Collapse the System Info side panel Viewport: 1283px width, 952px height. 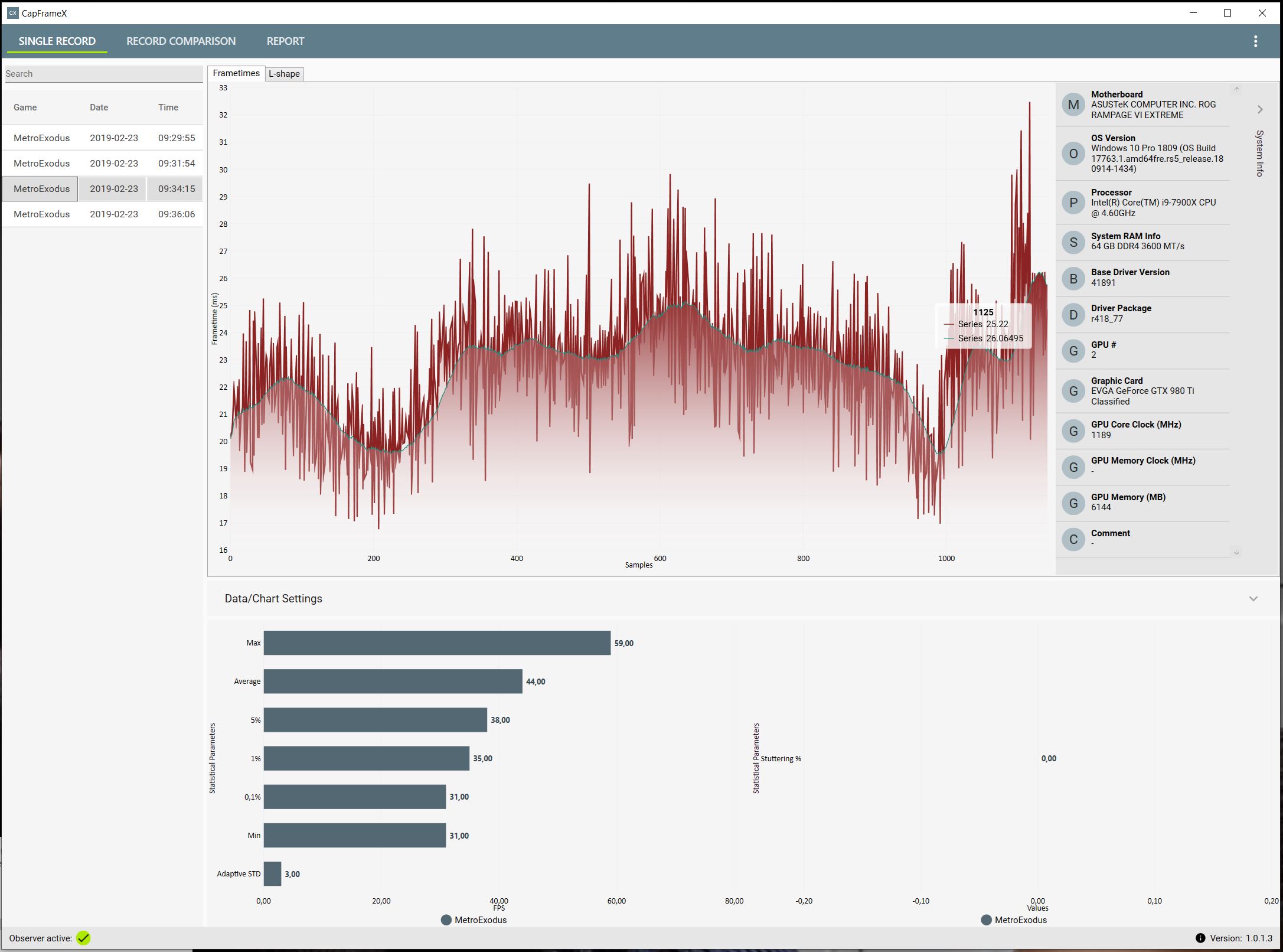point(1260,110)
